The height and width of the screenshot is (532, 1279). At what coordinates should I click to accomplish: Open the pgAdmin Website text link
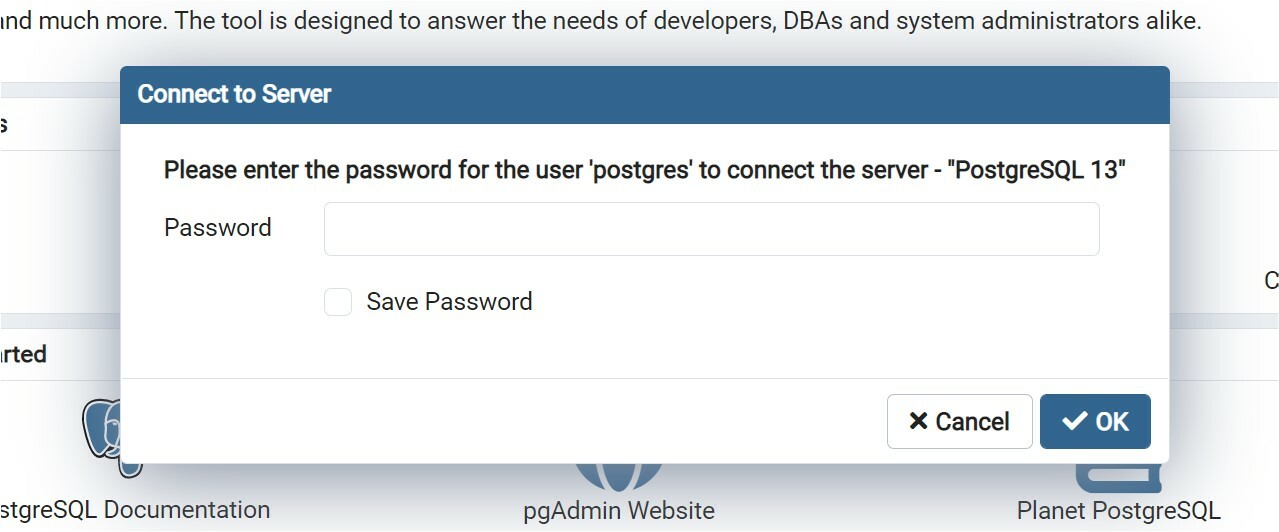point(619,511)
